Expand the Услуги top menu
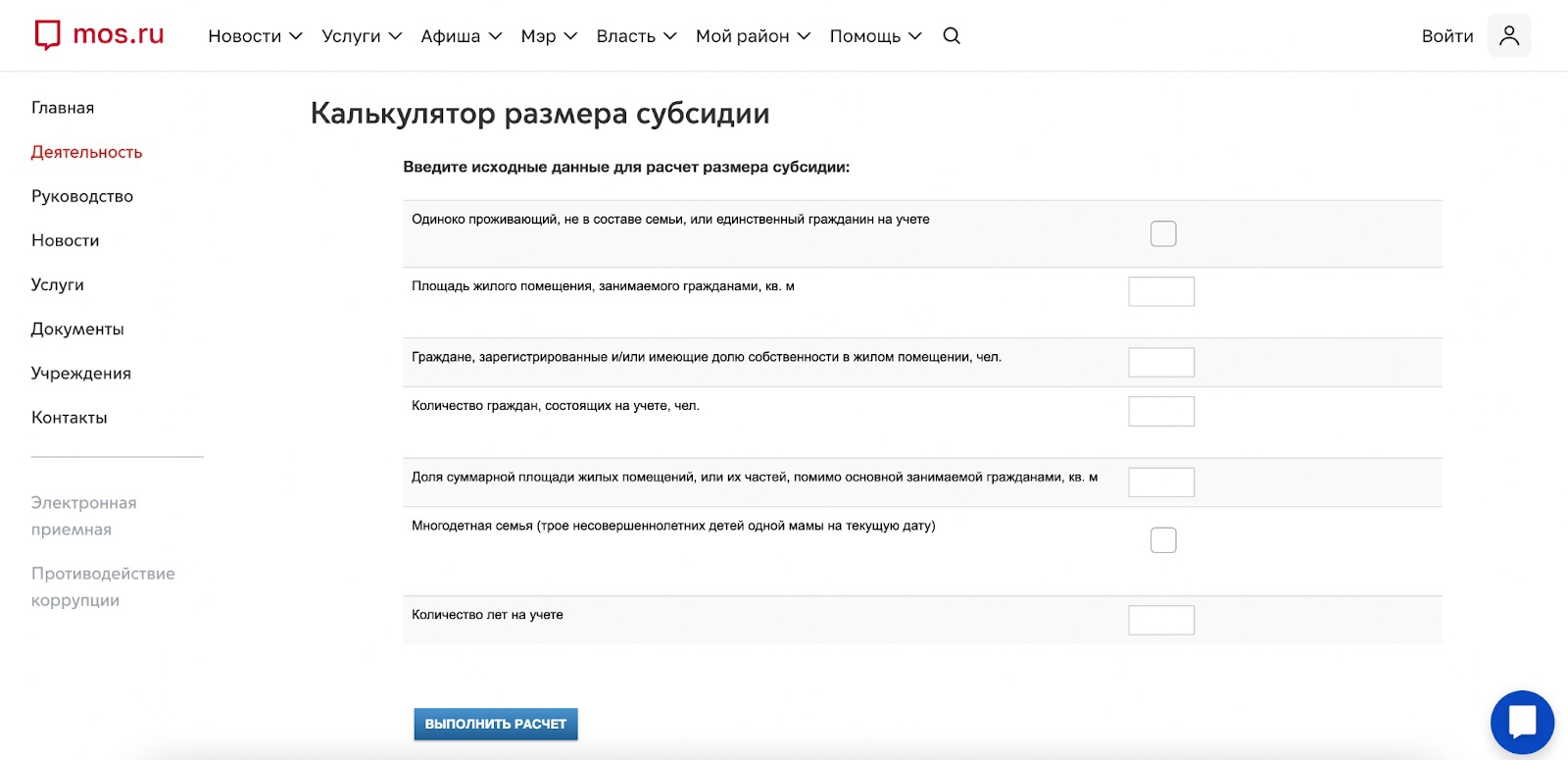 [362, 36]
